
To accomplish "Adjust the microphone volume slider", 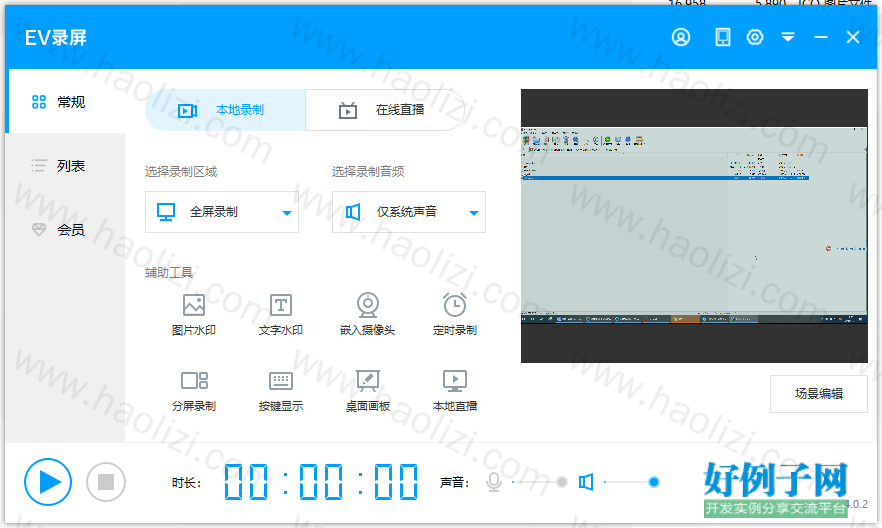I will (x=540, y=482).
